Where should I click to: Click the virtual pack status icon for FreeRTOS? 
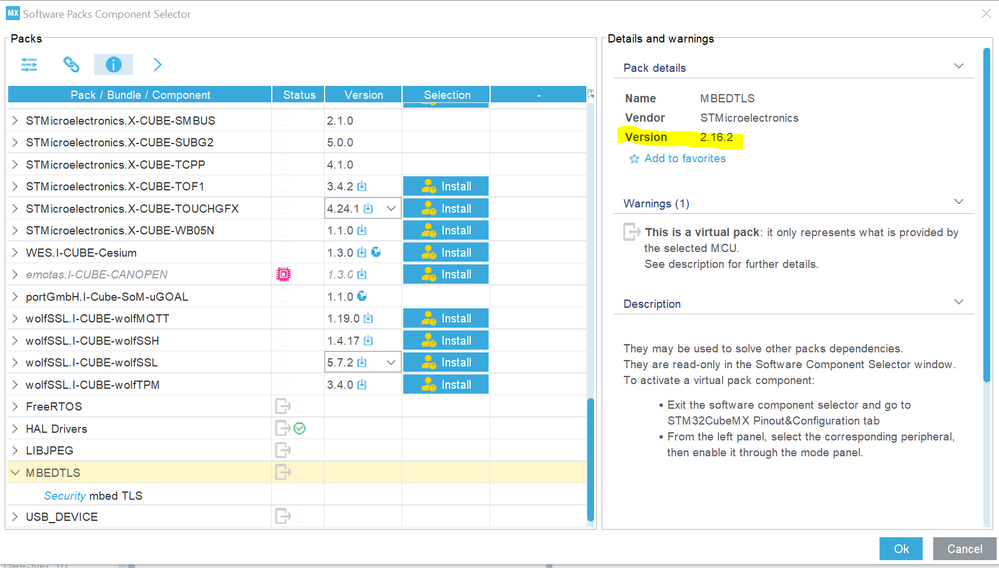click(283, 406)
